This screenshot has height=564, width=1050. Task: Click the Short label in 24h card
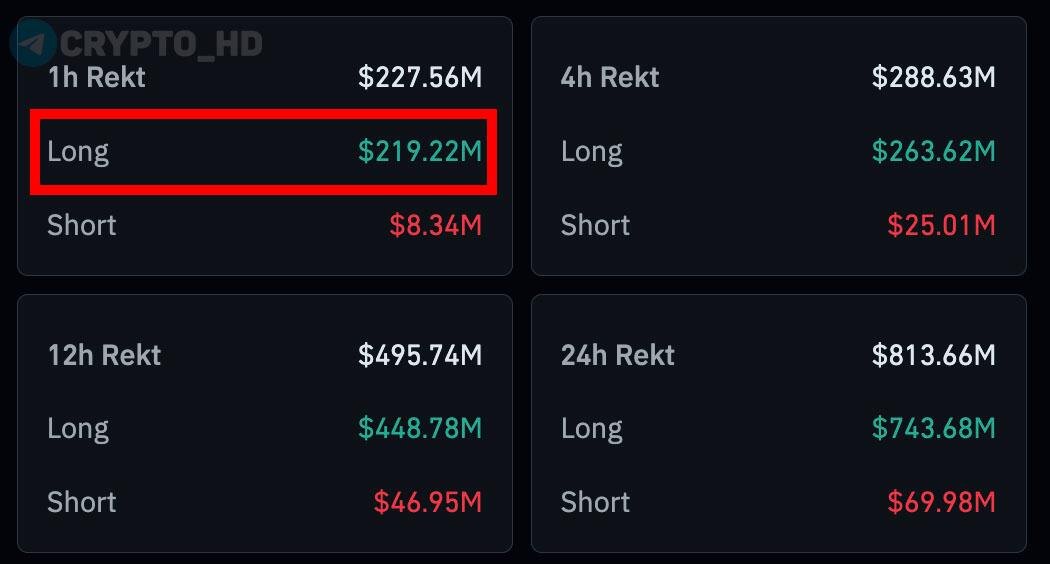(595, 502)
